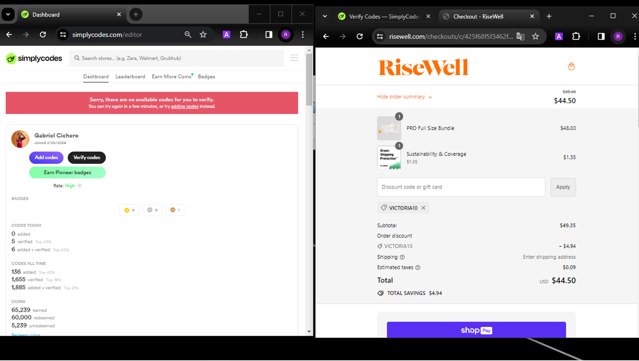
Task: Open new tab in the RiseWell window
Action: [x=549, y=16]
